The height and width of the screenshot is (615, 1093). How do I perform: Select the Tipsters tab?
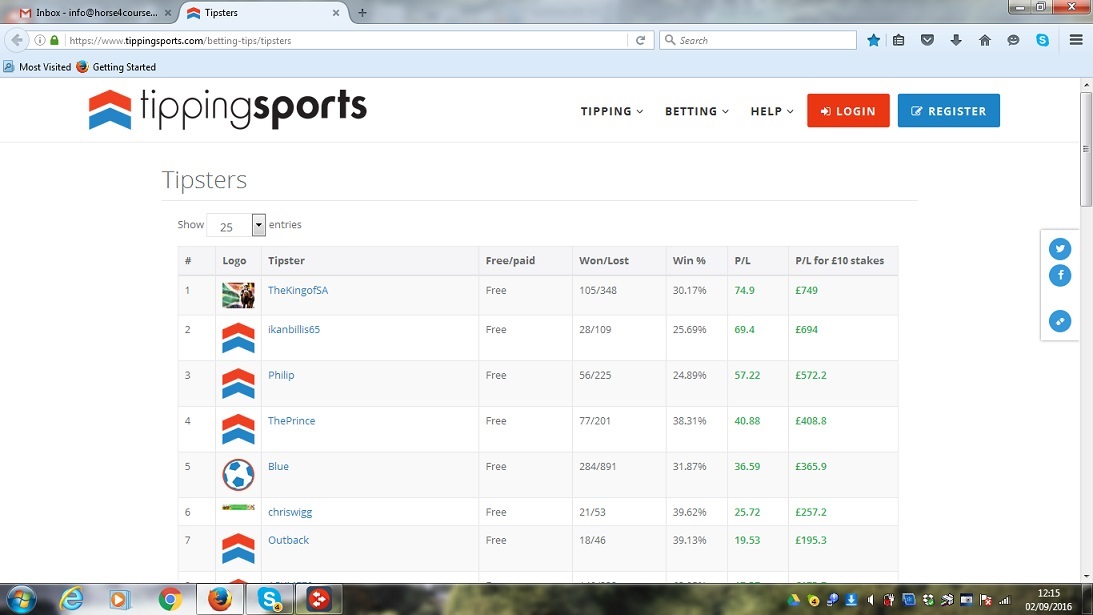pos(263,13)
